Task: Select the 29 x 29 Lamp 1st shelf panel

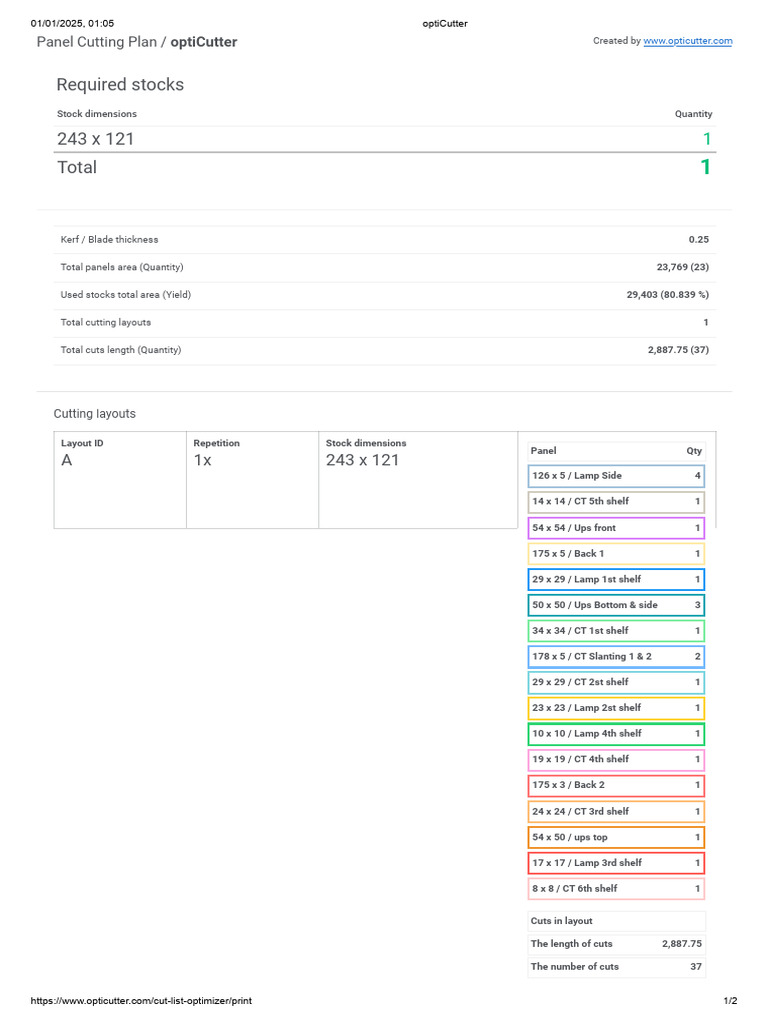Action: tap(616, 580)
